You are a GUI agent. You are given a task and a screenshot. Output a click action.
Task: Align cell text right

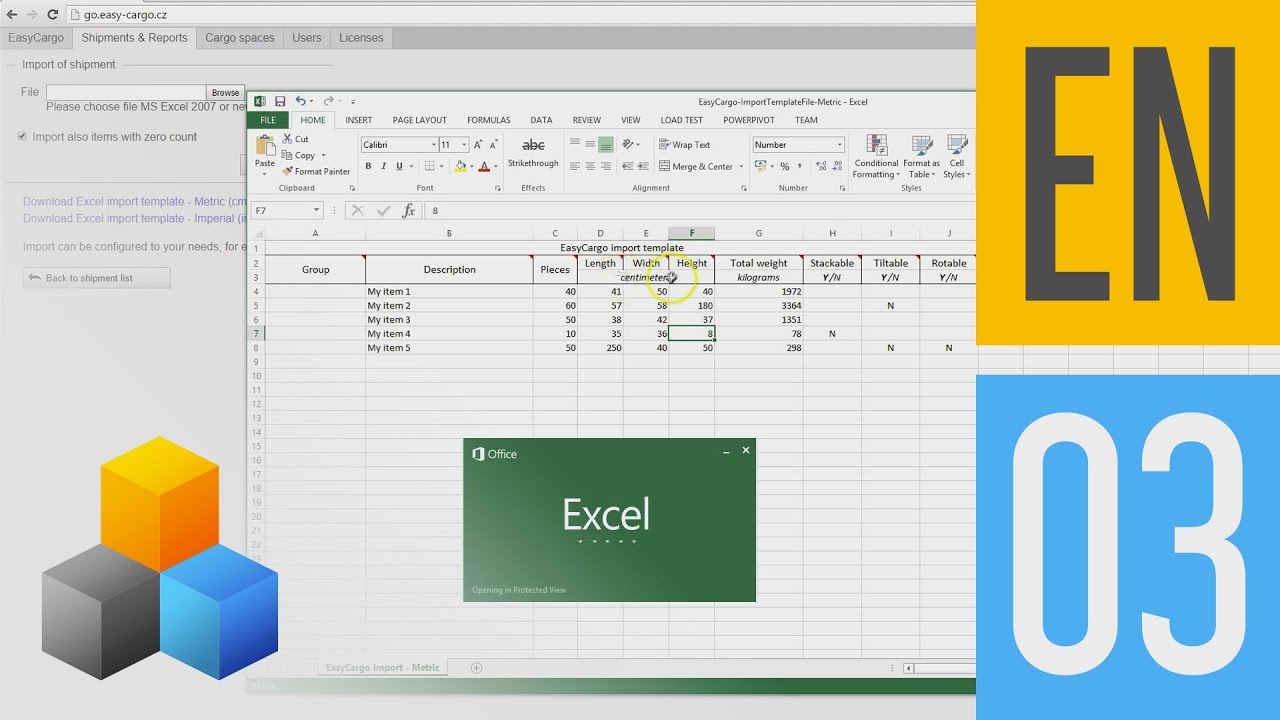tap(606, 166)
